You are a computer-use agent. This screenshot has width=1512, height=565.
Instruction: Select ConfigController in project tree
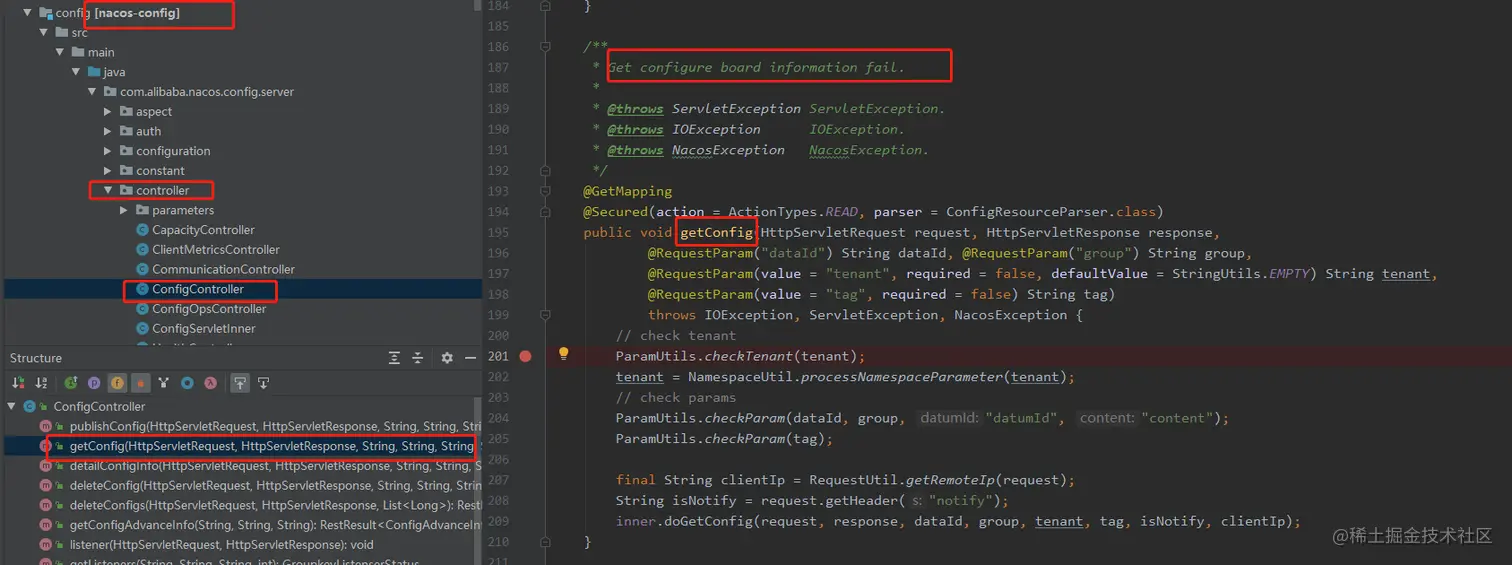[x=198, y=289]
